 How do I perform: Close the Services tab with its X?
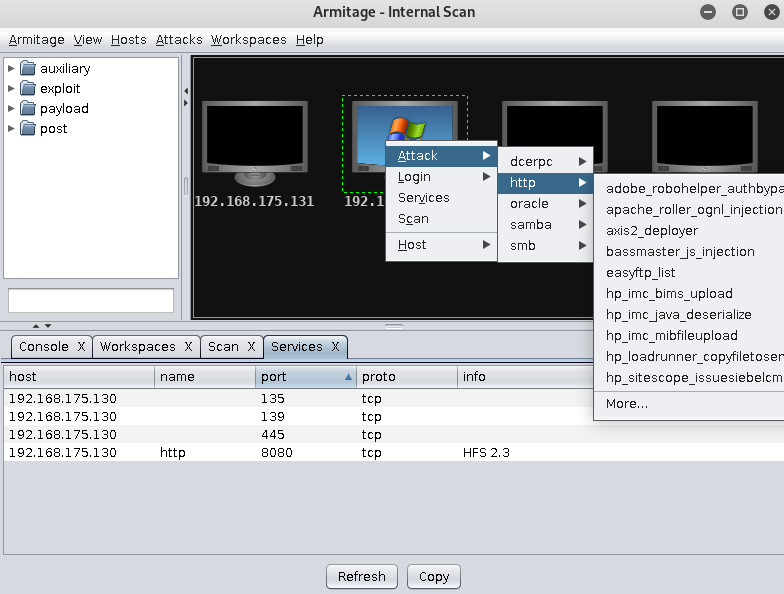coord(335,346)
